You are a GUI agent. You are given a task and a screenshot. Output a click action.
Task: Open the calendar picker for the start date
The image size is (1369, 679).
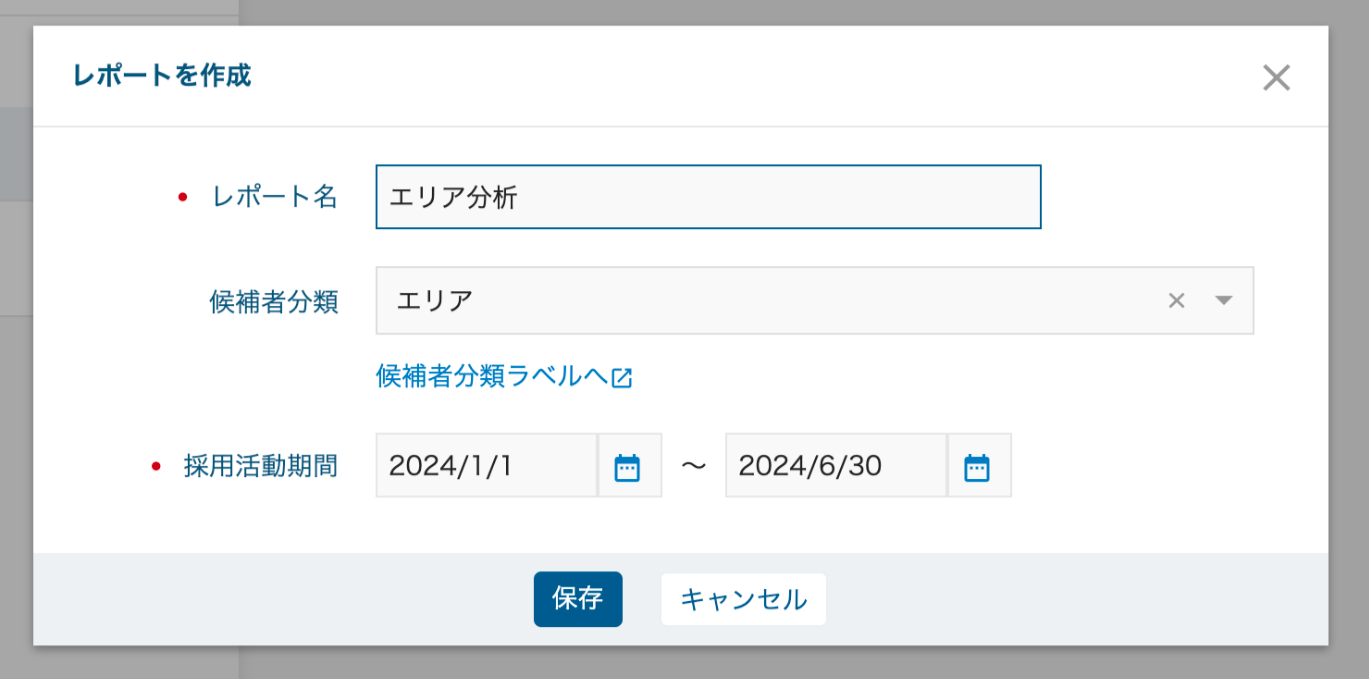tap(628, 467)
